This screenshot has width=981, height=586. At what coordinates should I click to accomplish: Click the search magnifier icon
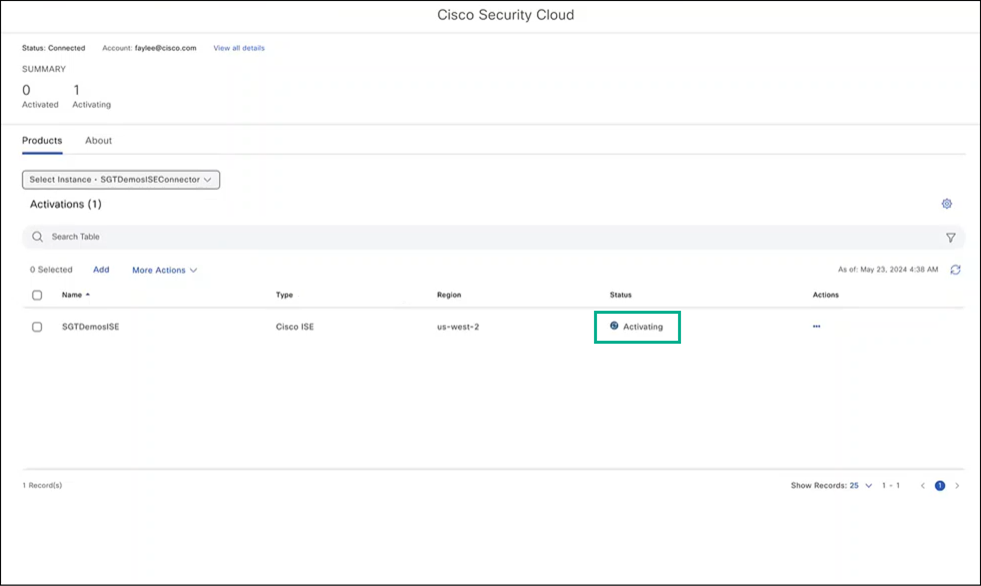pyautogui.click(x=38, y=236)
